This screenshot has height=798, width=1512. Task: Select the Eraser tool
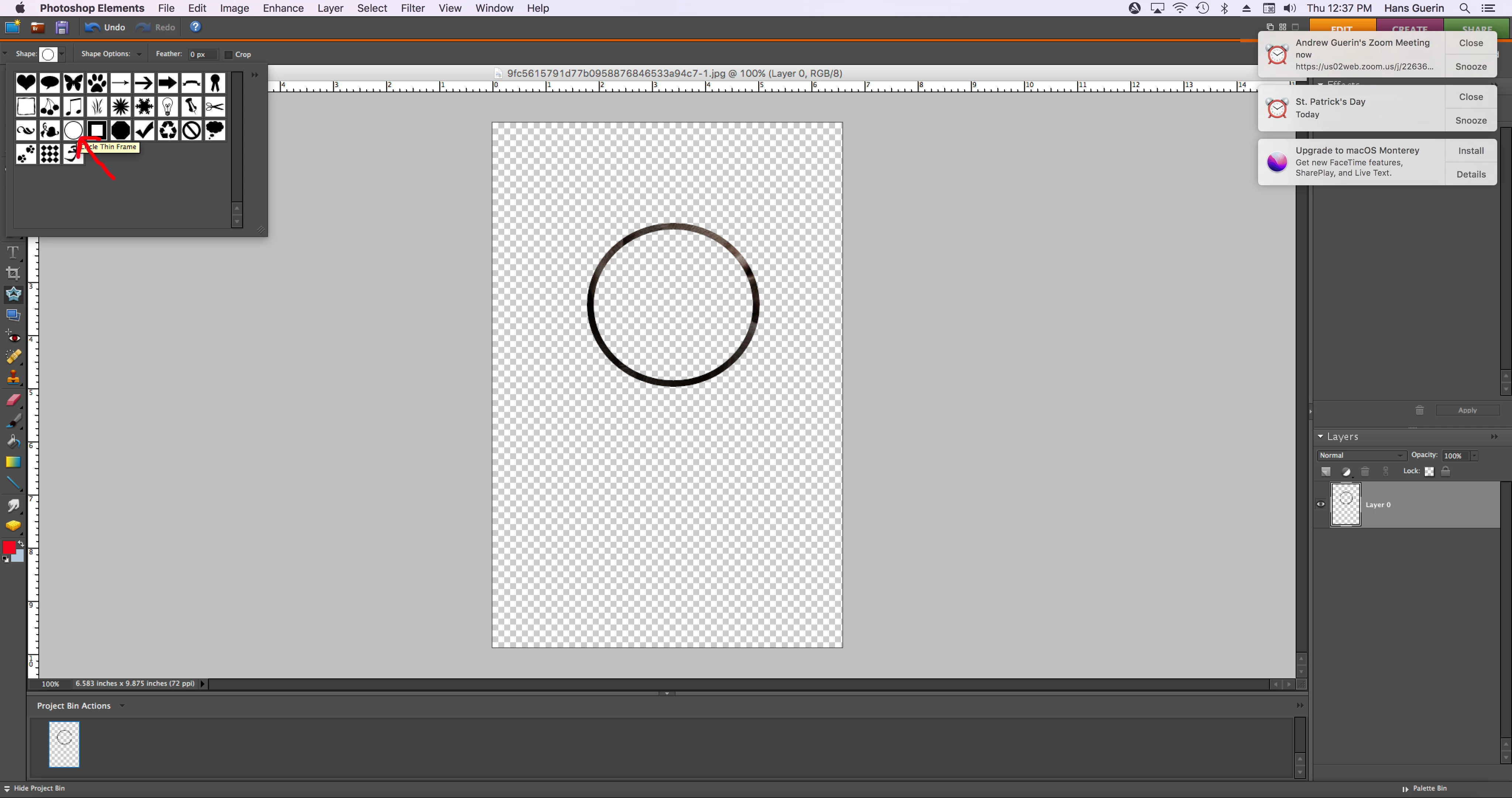pyautogui.click(x=13, y=400)
